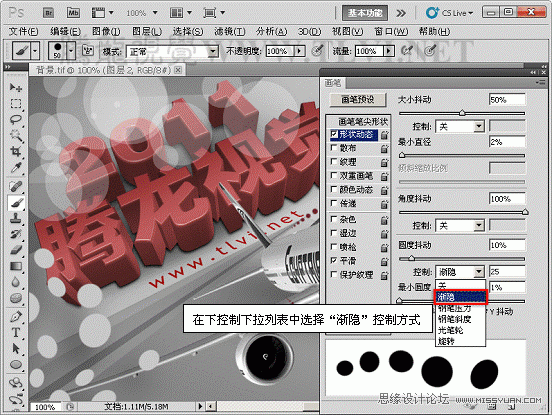Enable the 颜色动态 checkbox

click(x=334, y=189)
